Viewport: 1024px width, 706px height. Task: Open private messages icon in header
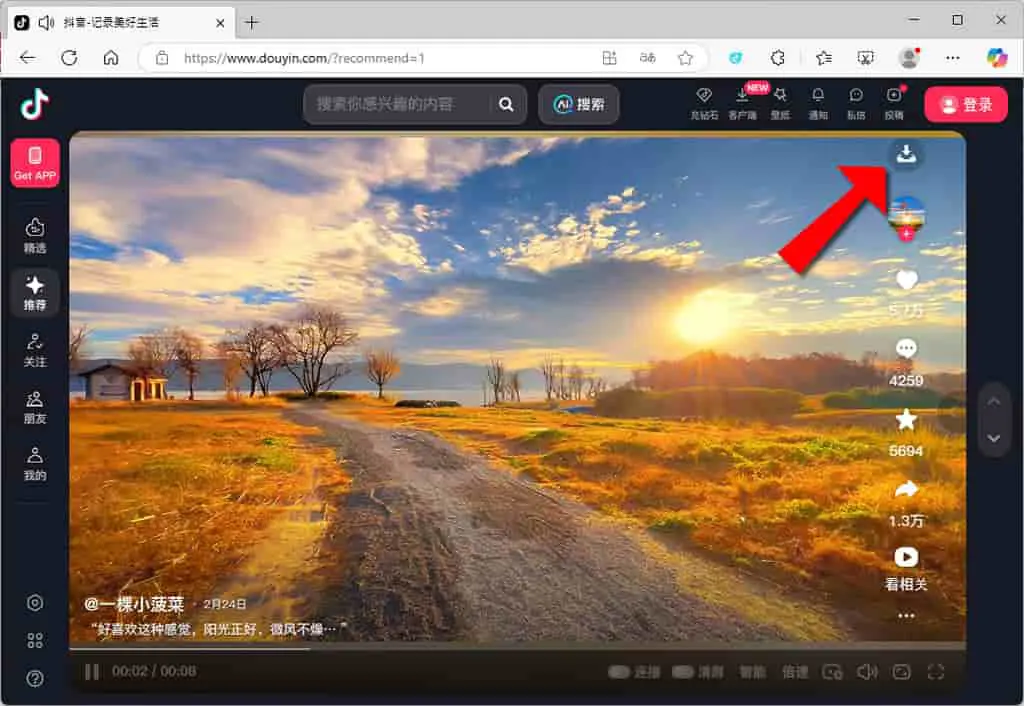tap(856, 96)
